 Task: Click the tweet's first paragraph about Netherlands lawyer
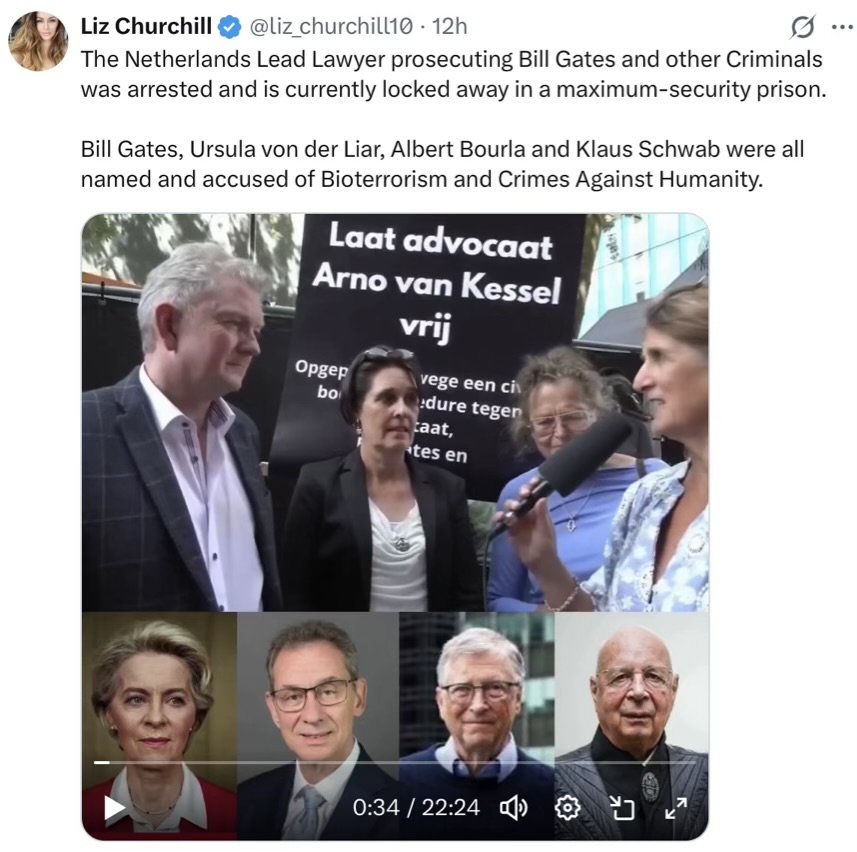(x=454, y=74)
